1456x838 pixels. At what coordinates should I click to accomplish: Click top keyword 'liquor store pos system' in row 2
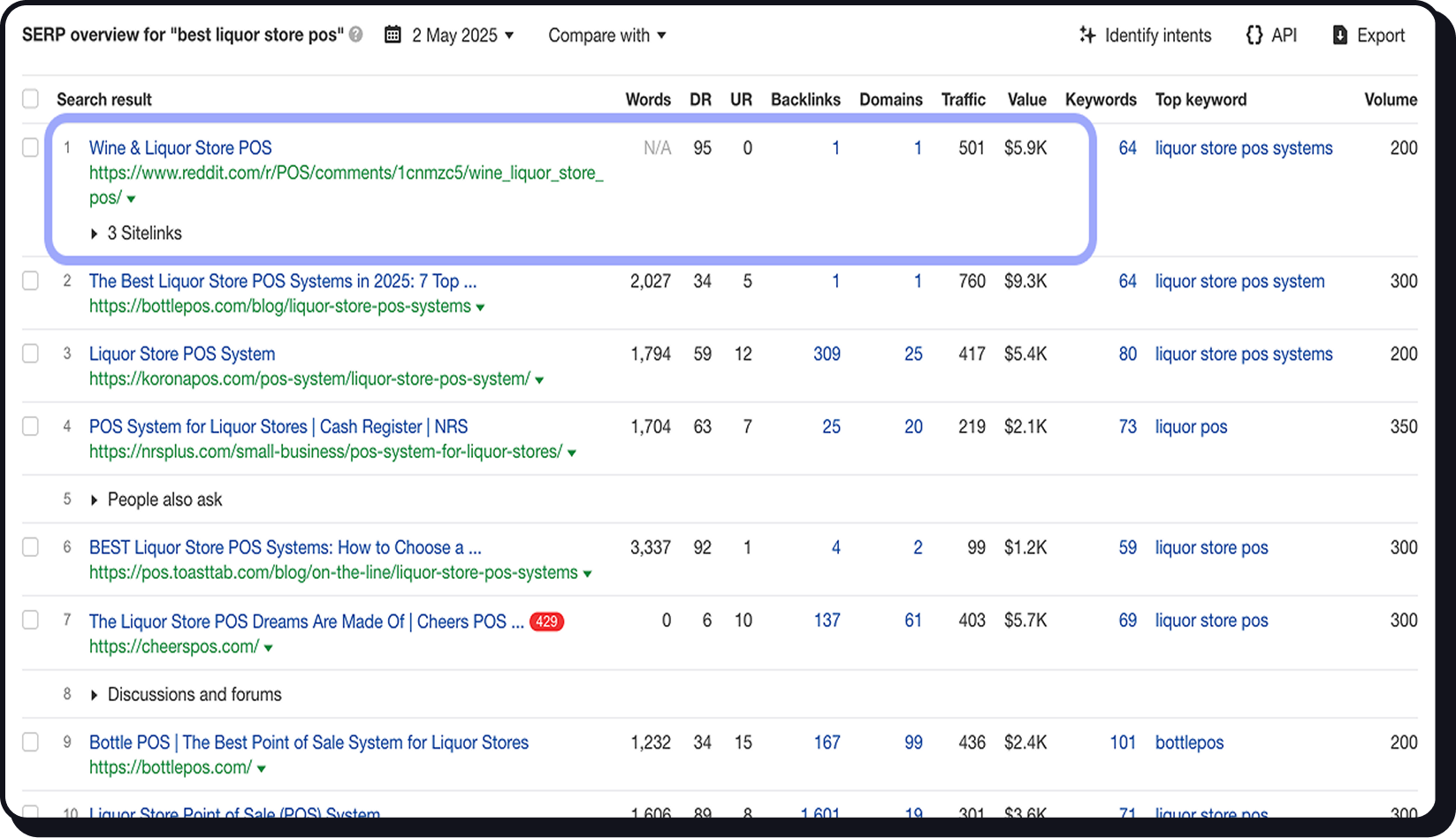[1239, 282]
